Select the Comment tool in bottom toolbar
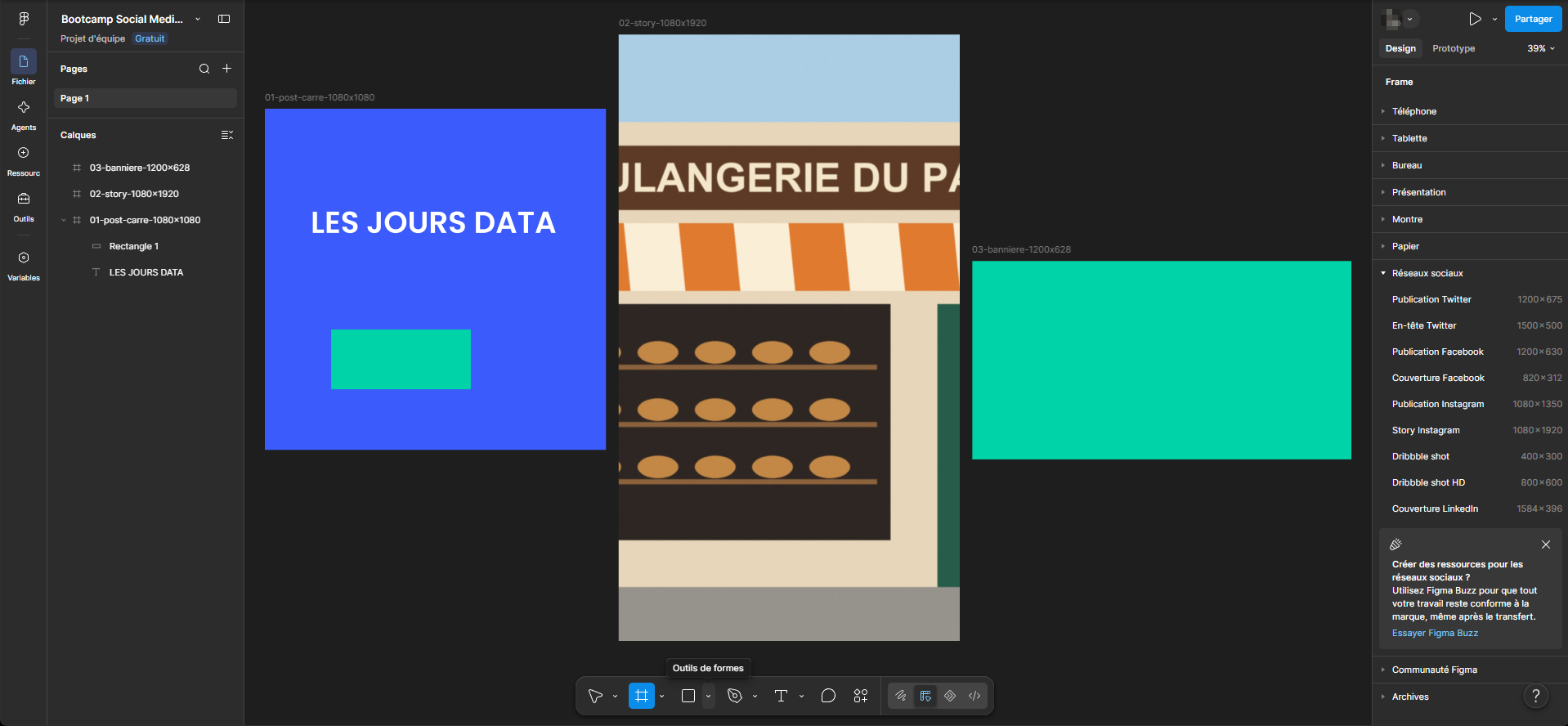Viewport: 1568px width, 726px height. (828, 696)
